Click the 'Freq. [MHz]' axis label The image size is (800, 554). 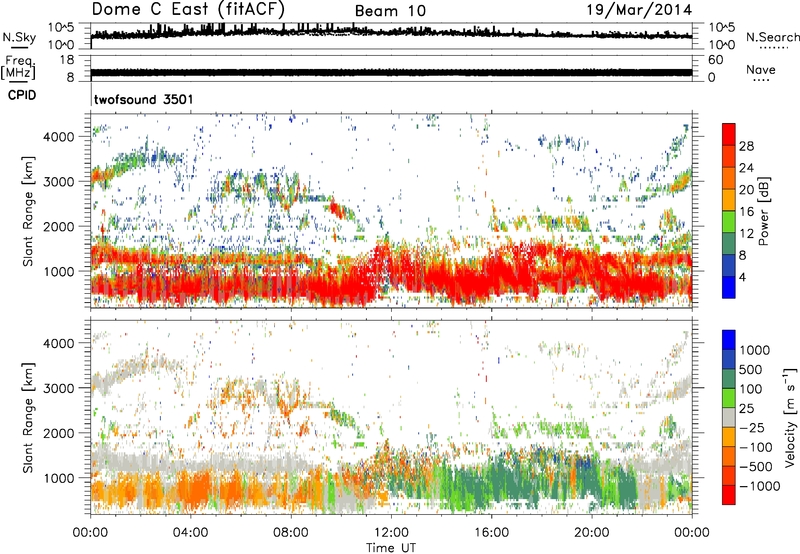19,68
